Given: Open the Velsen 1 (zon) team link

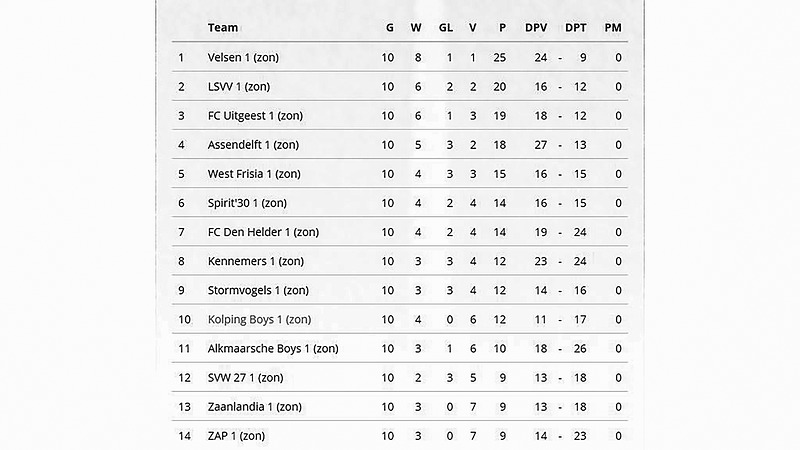Looking at the screenshot, I should [243, 58].
